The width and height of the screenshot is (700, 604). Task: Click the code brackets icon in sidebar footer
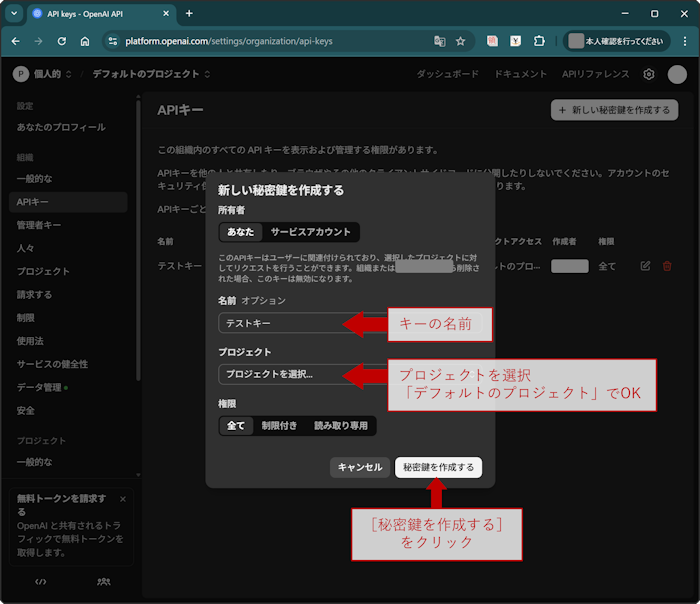coord(41,581)
